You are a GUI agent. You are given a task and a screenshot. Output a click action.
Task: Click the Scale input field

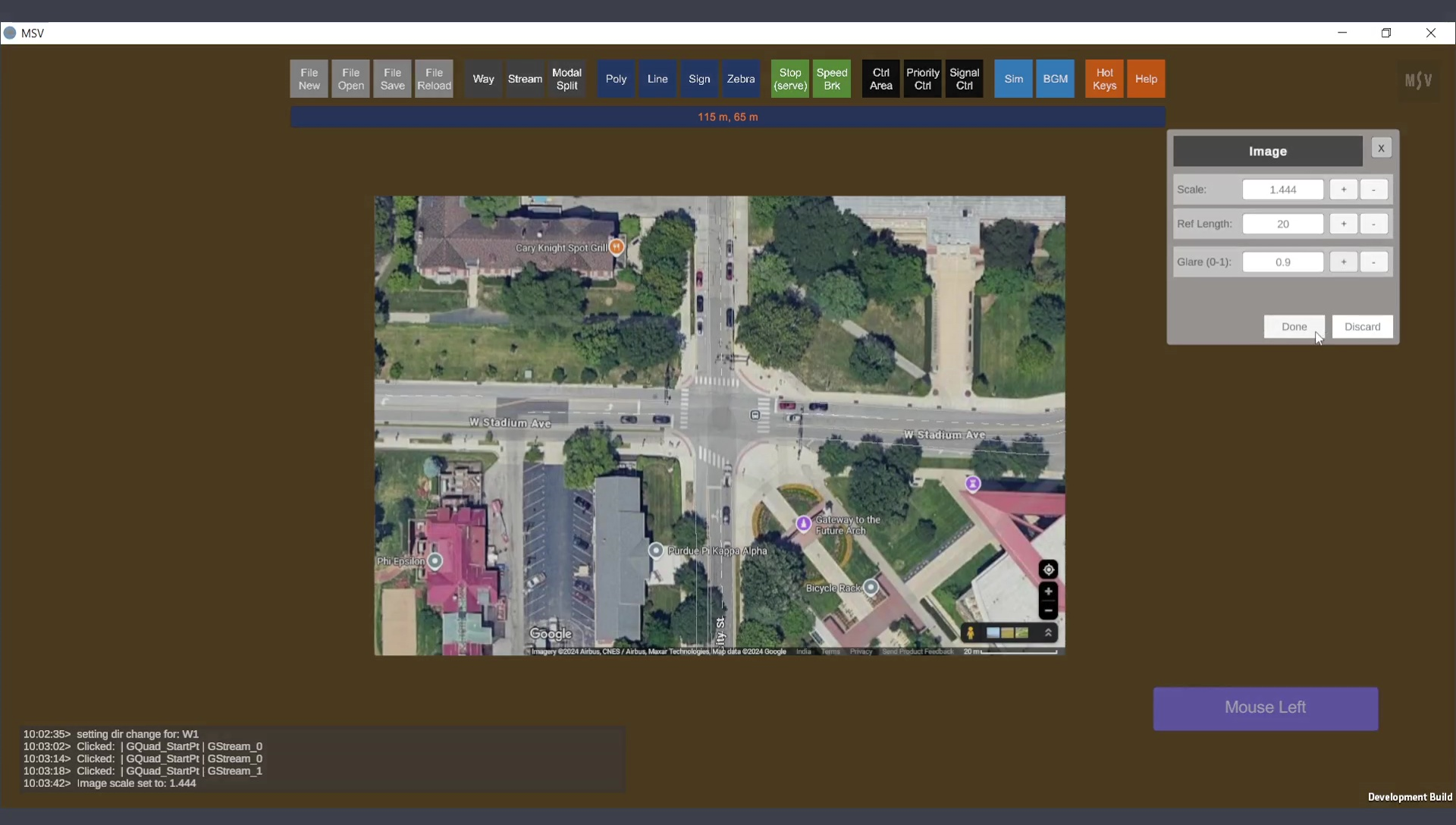(1282, 190)
